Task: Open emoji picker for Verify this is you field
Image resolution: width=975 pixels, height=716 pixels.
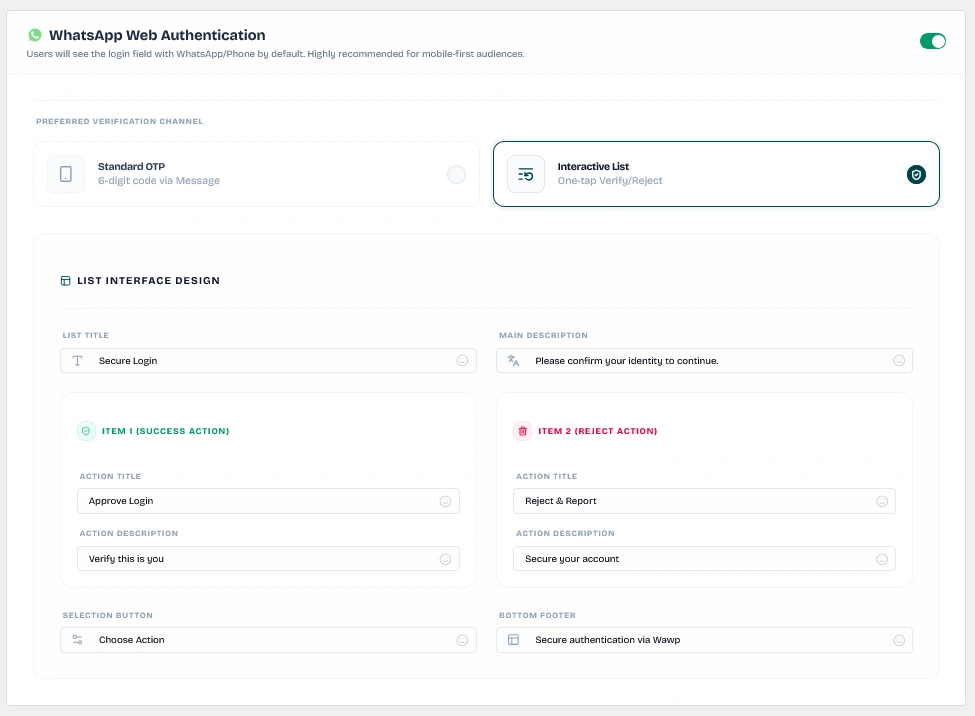Action: coord(445,559)
